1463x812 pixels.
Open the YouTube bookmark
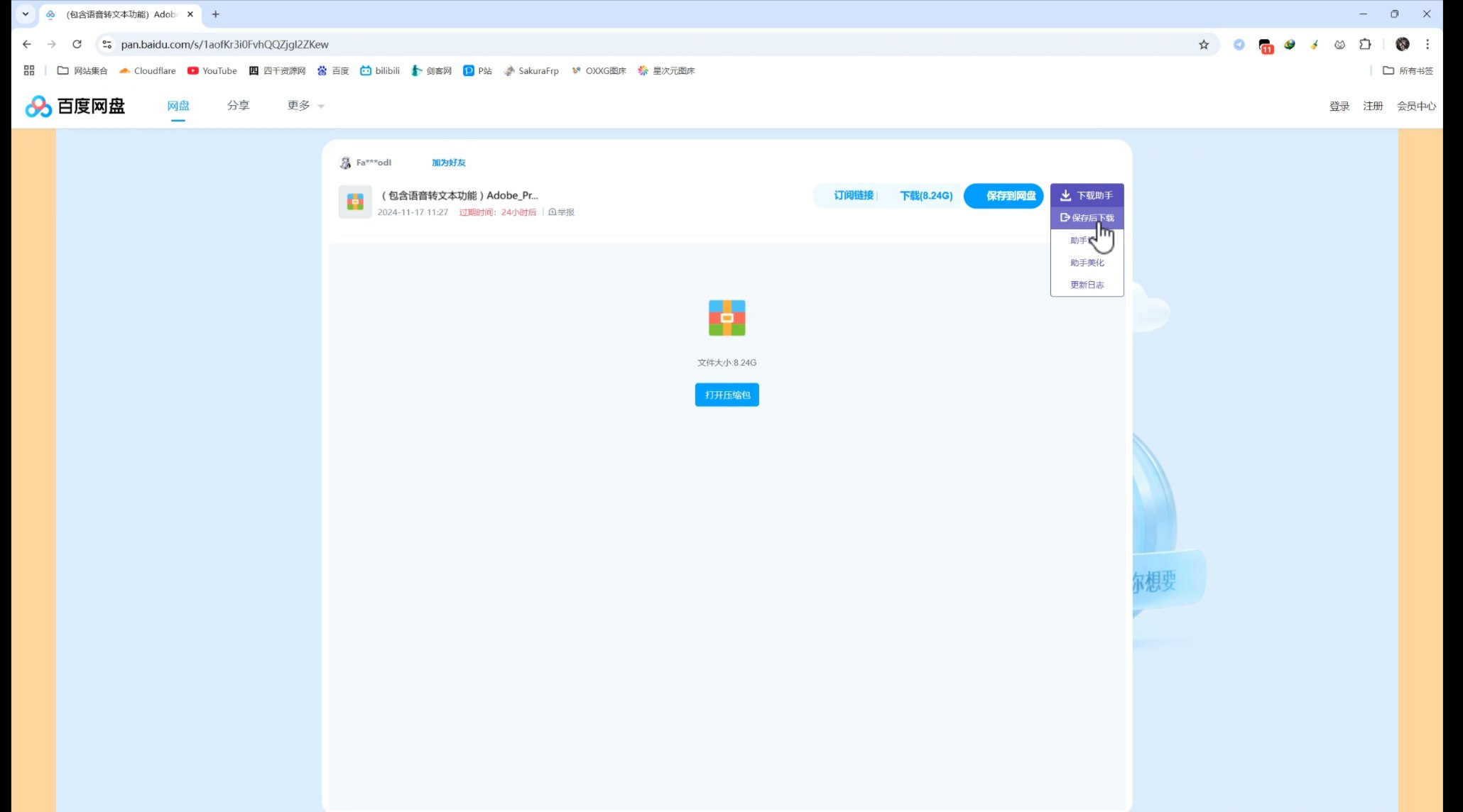tap(212, 70)
